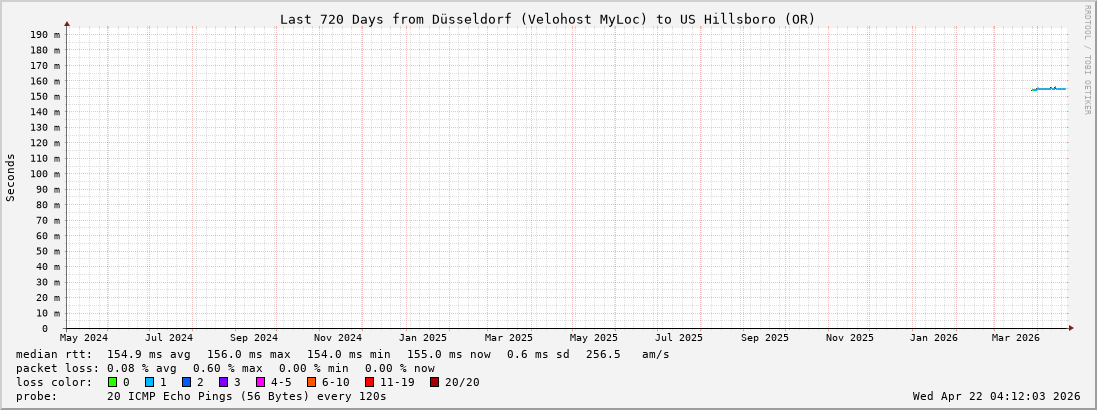Click the 100 m y-axis label

pos(44,174)
